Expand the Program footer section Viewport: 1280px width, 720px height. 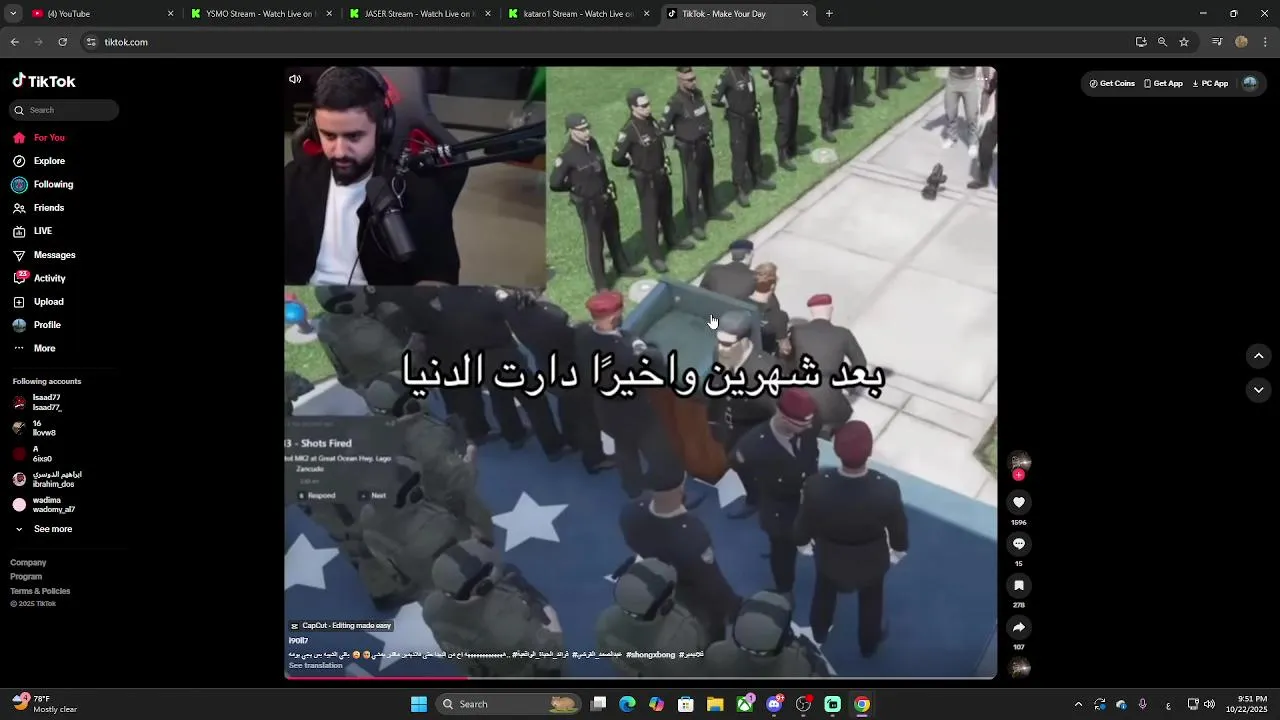coord(26,577)
